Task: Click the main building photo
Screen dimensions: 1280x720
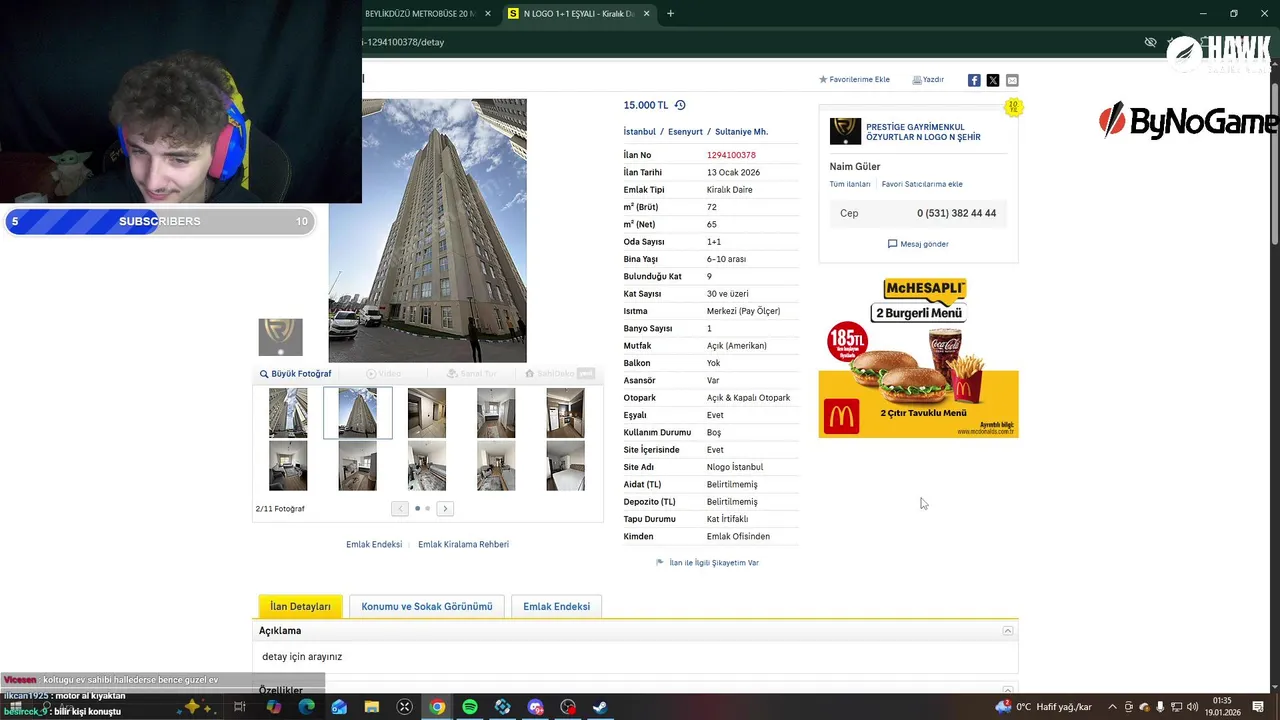Action: click(427, 230)
